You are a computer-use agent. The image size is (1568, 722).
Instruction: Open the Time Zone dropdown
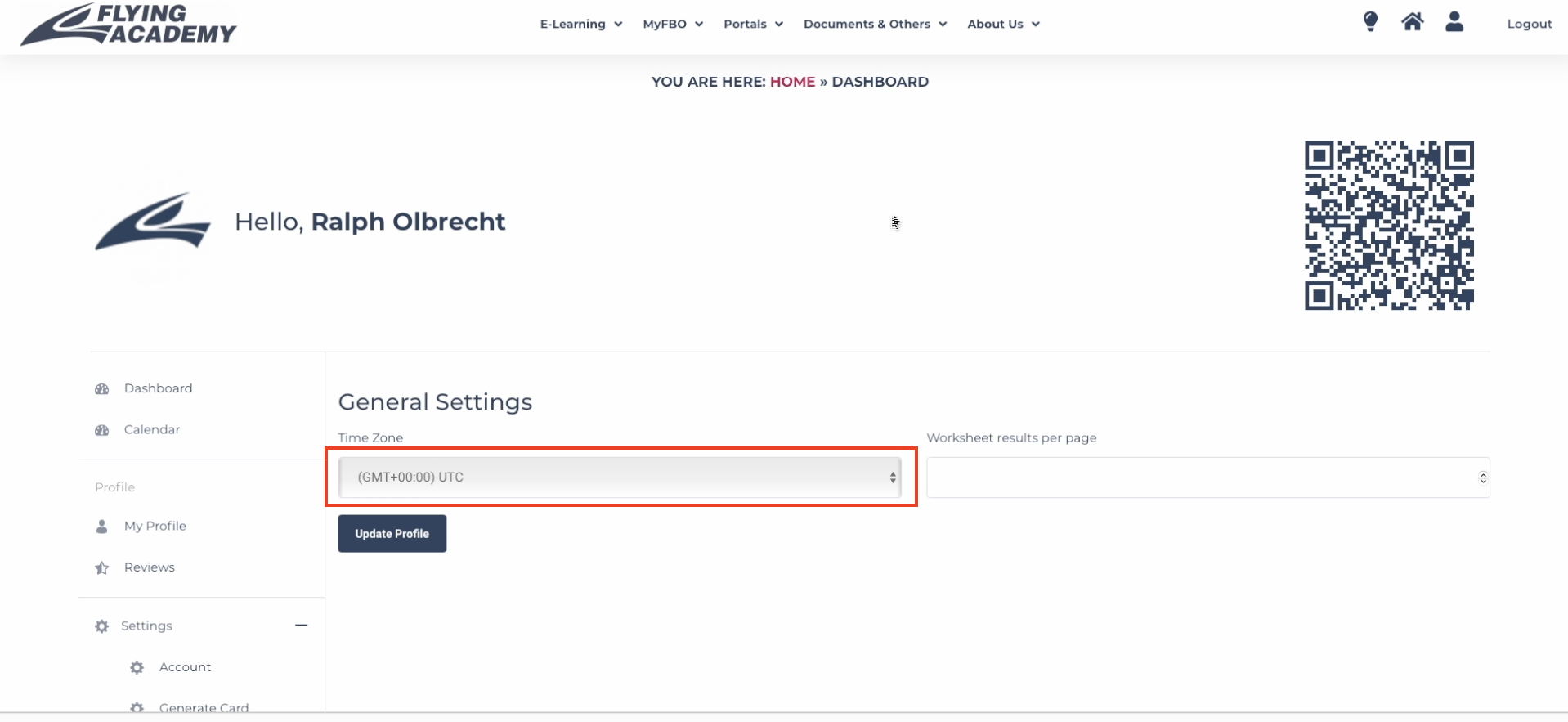620,478
